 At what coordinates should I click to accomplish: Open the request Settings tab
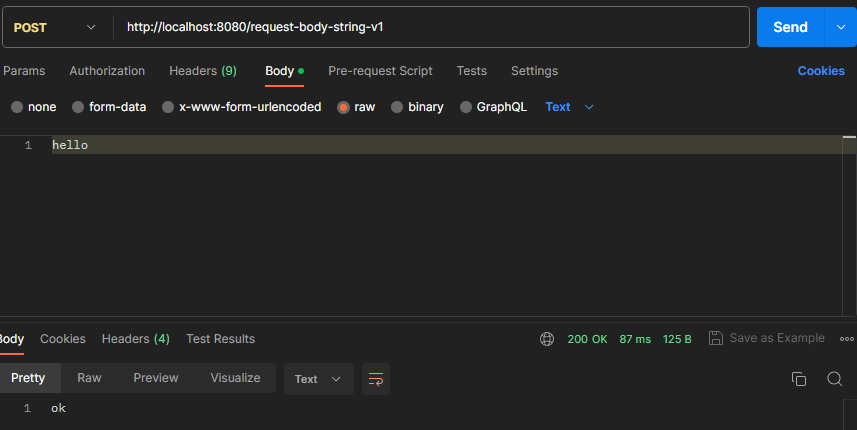(535, 71)
